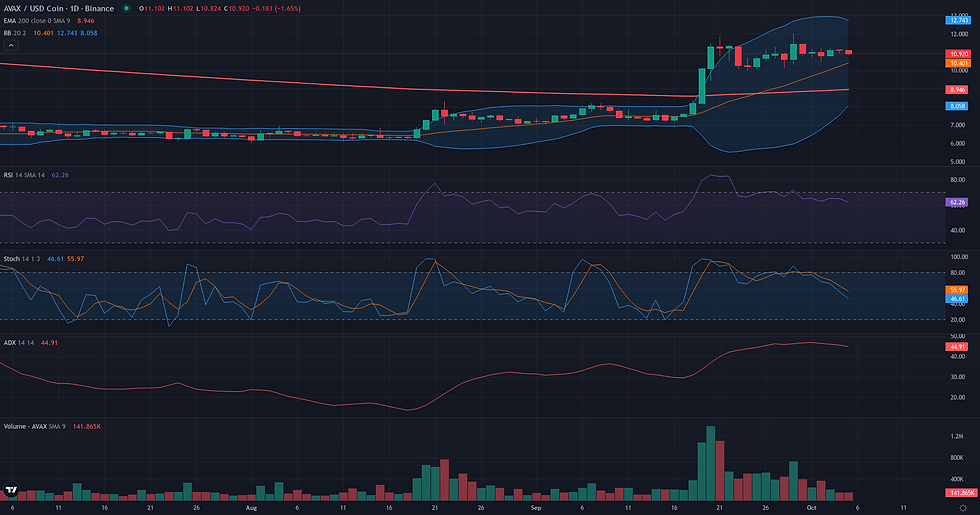
Task: Click the RSI value 62.26 in legend
Action: pos(60,175)
